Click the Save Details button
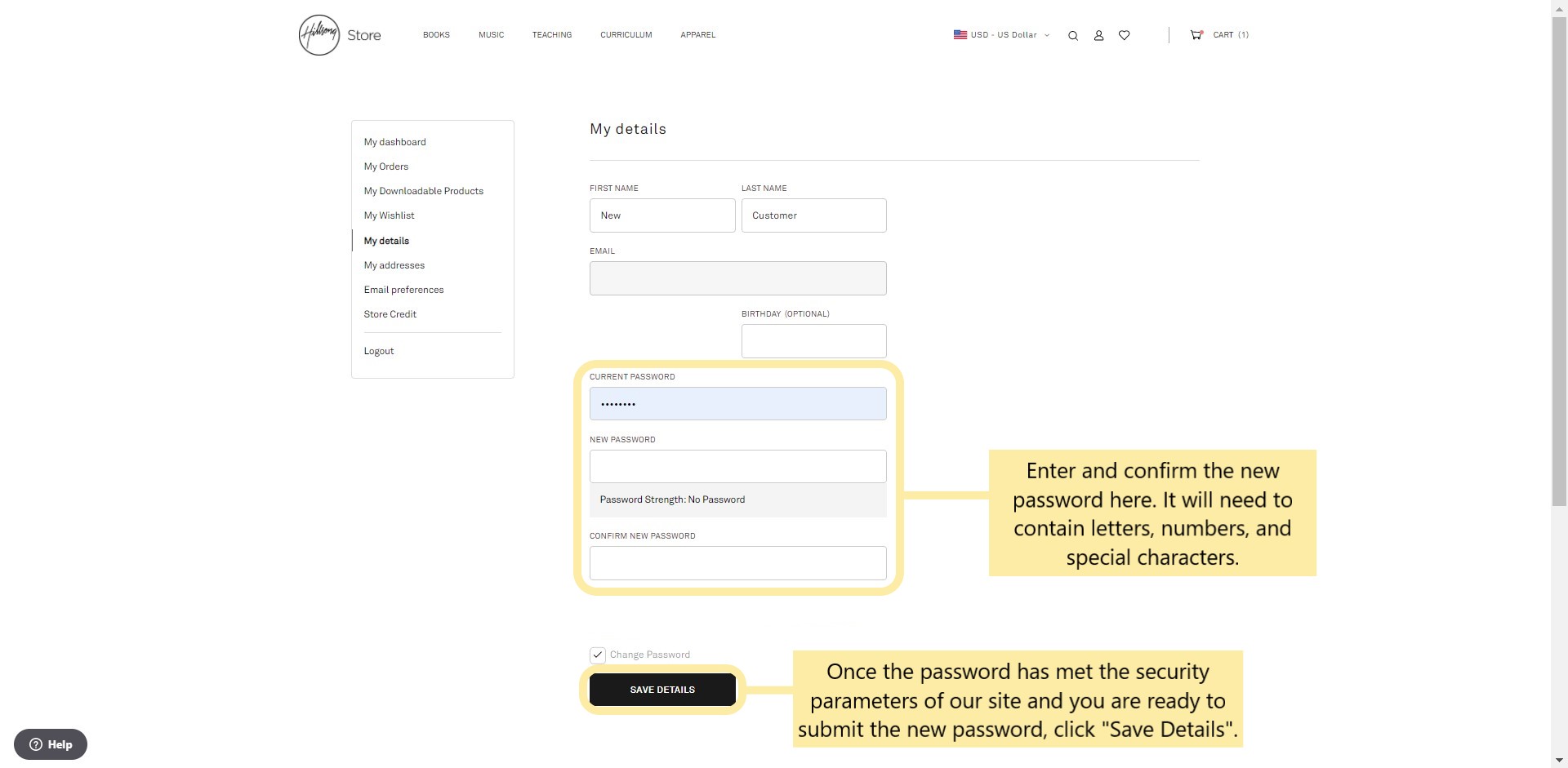This screenshot has height=768, width=1568. coord(662,690)
